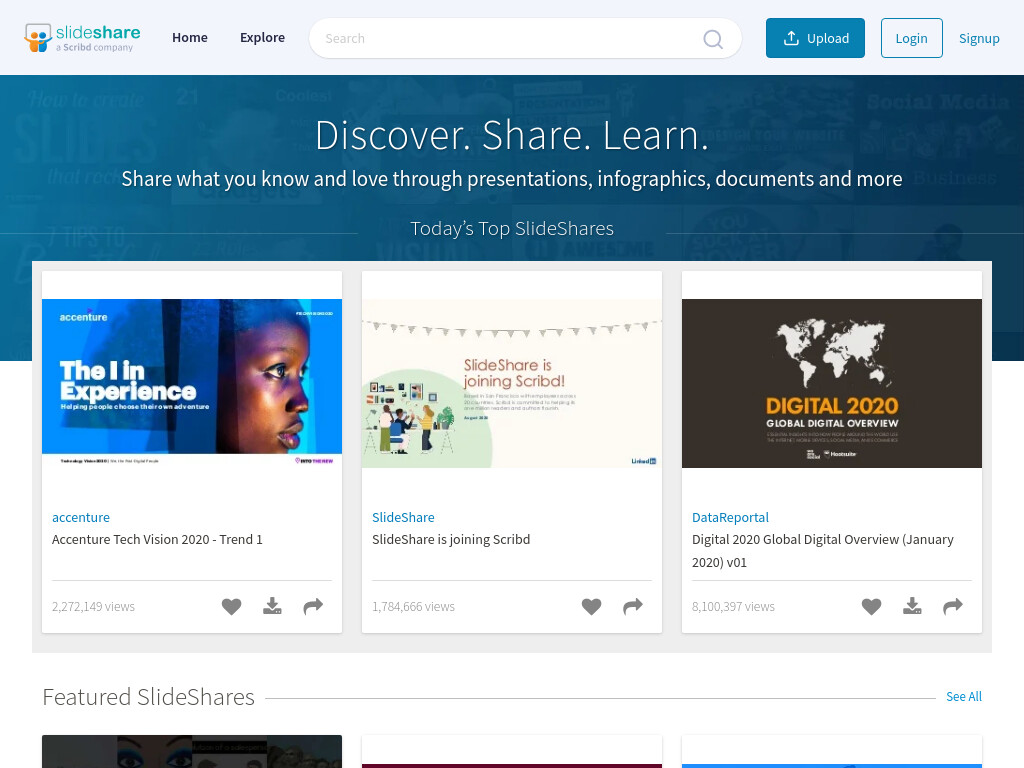Like the Digital 2020 Global Overview slideshow
Viewport: 1024px width, 768px height.
871,607
